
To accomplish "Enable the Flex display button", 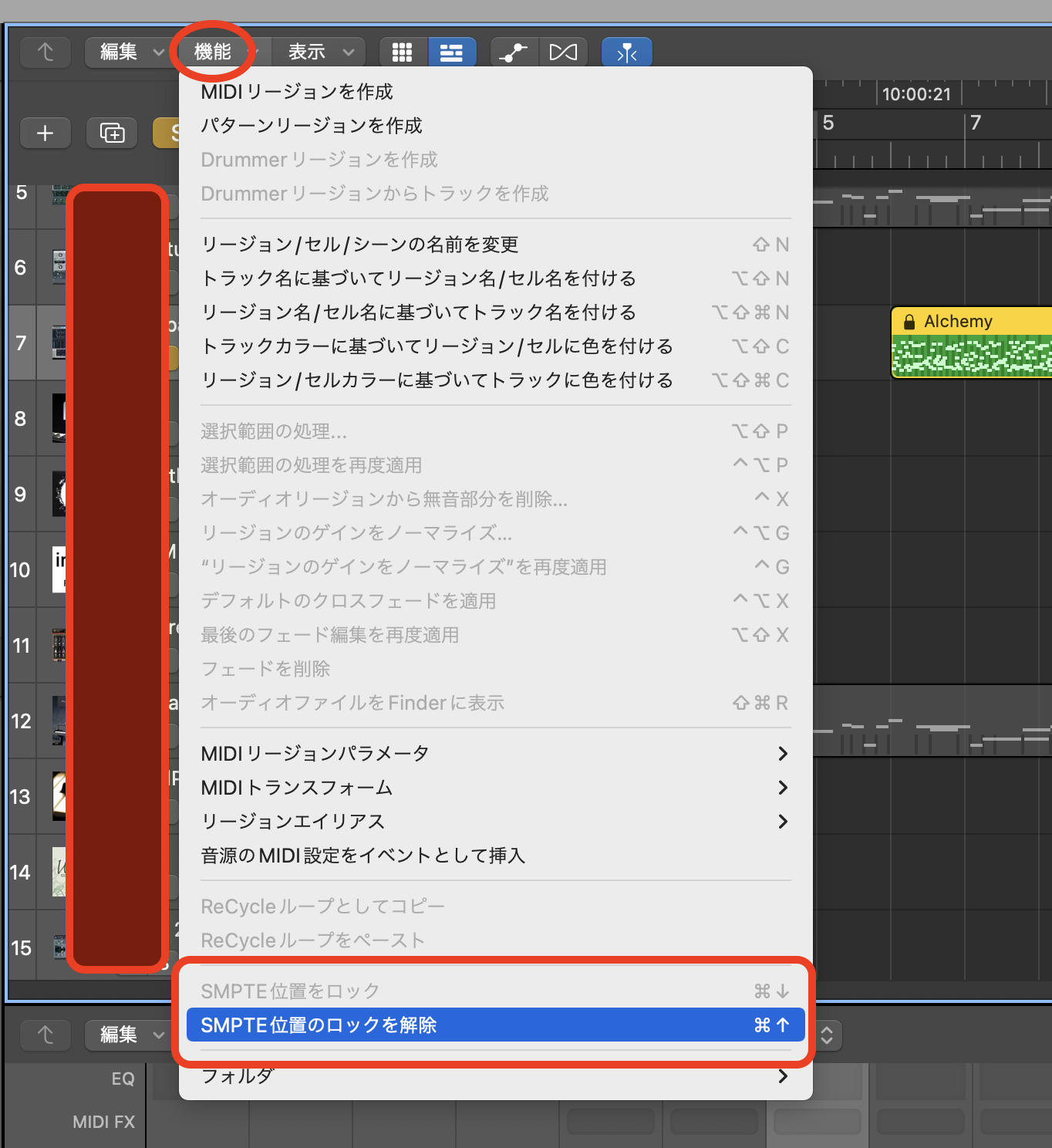I will [x=563, y=52].
